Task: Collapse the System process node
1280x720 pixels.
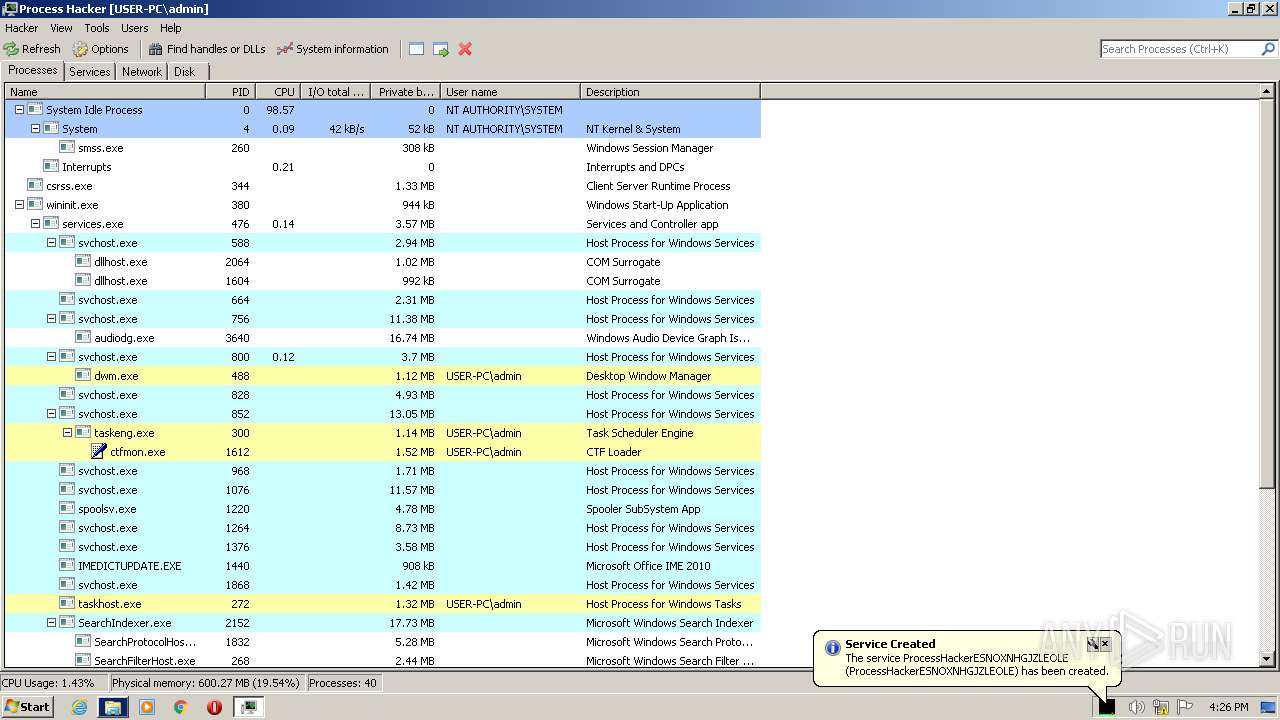Action: [x=35, y=129]
